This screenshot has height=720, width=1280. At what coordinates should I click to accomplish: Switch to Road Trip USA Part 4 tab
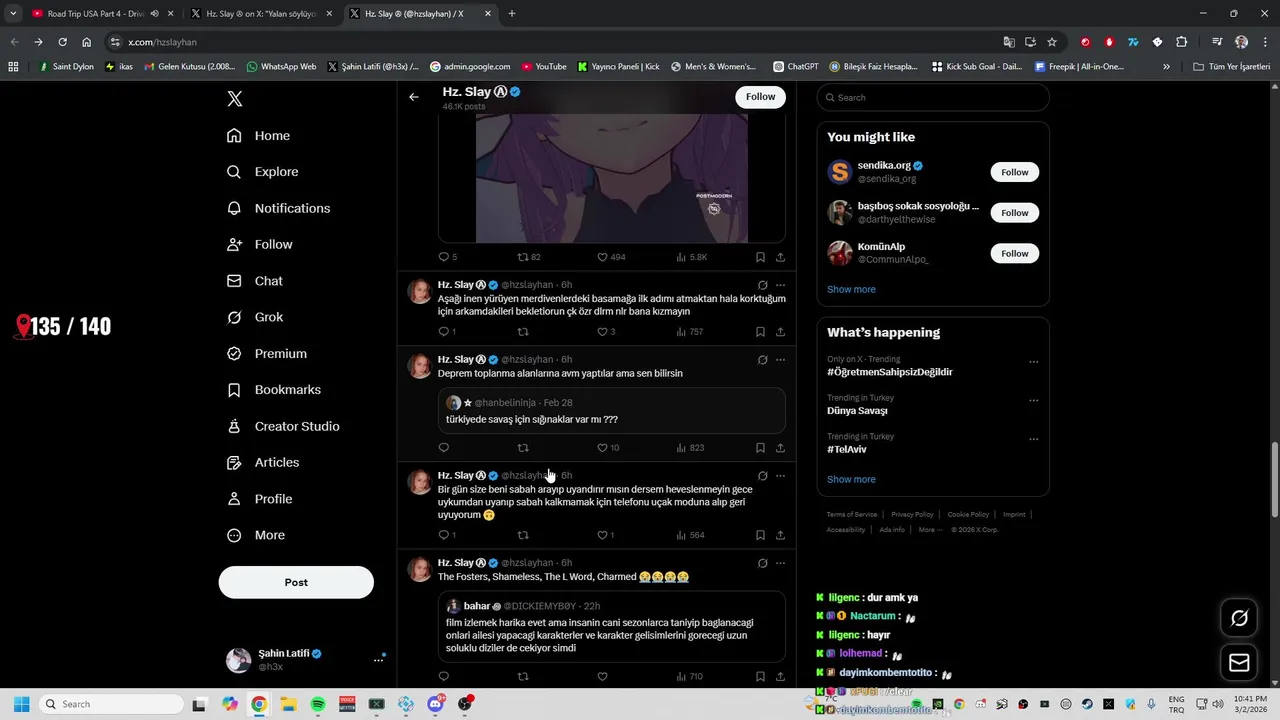pyautogui.click(x=101, y=14)
